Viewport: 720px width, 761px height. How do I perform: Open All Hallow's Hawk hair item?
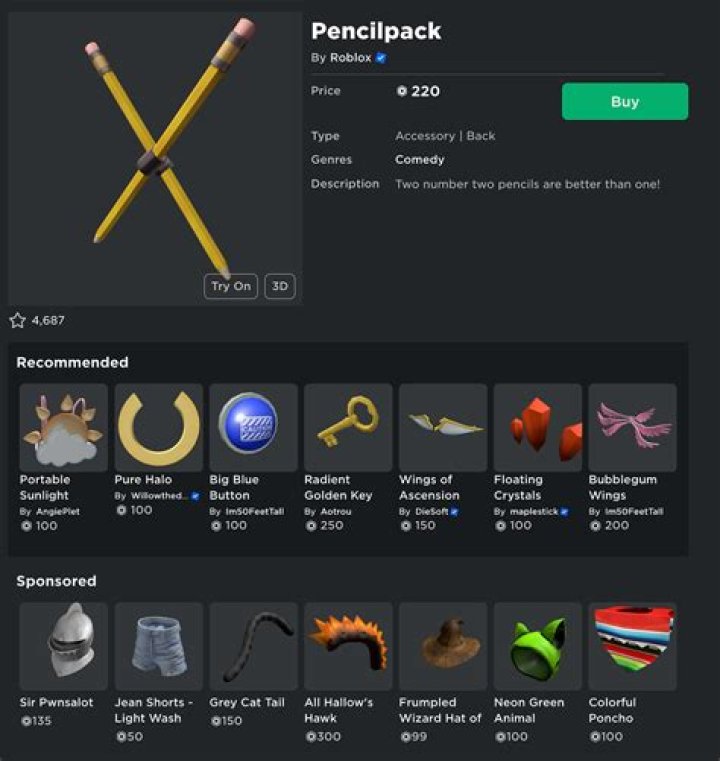pos(348,646)
